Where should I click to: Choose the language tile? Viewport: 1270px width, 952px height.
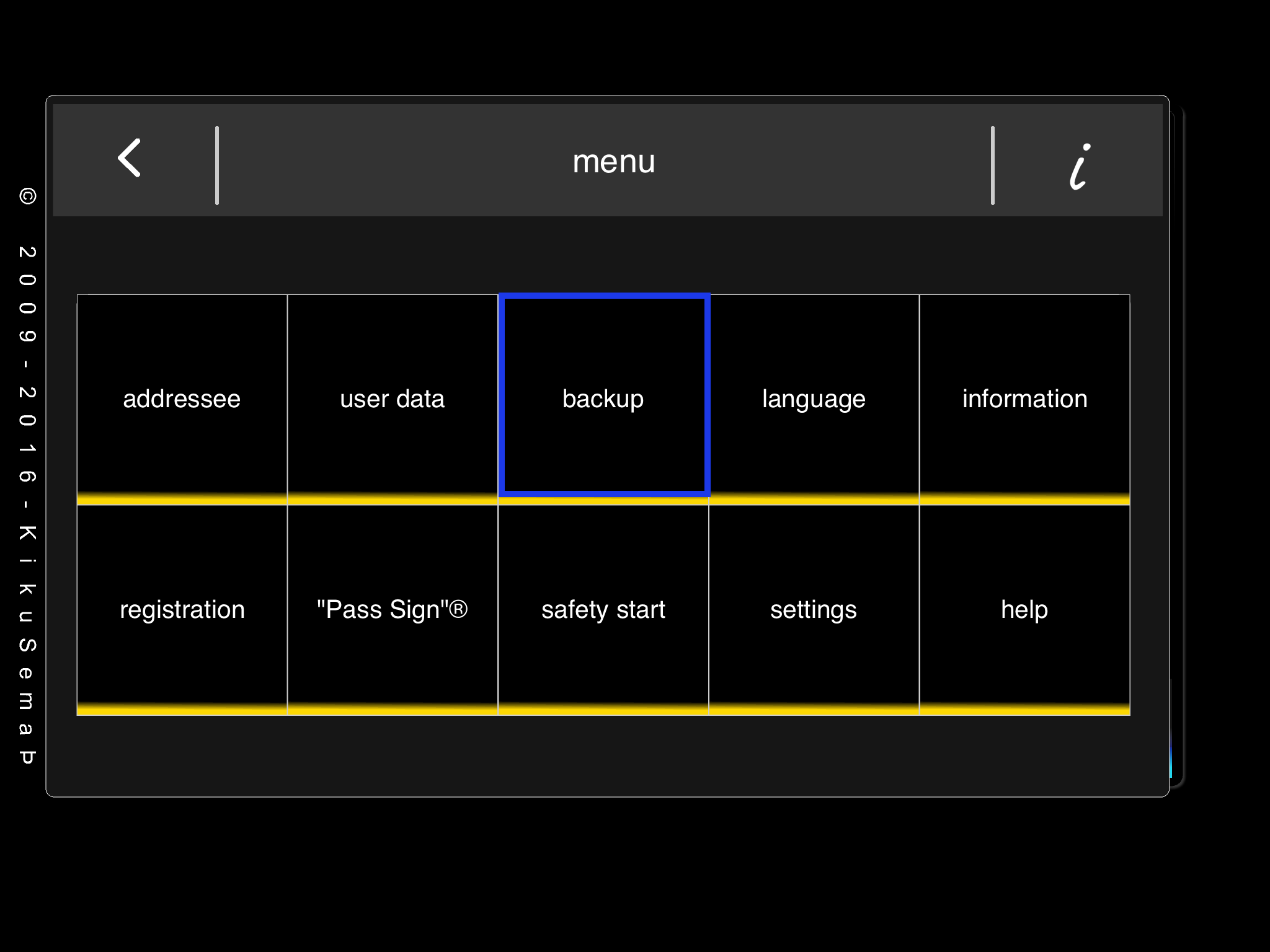[814, 399]
